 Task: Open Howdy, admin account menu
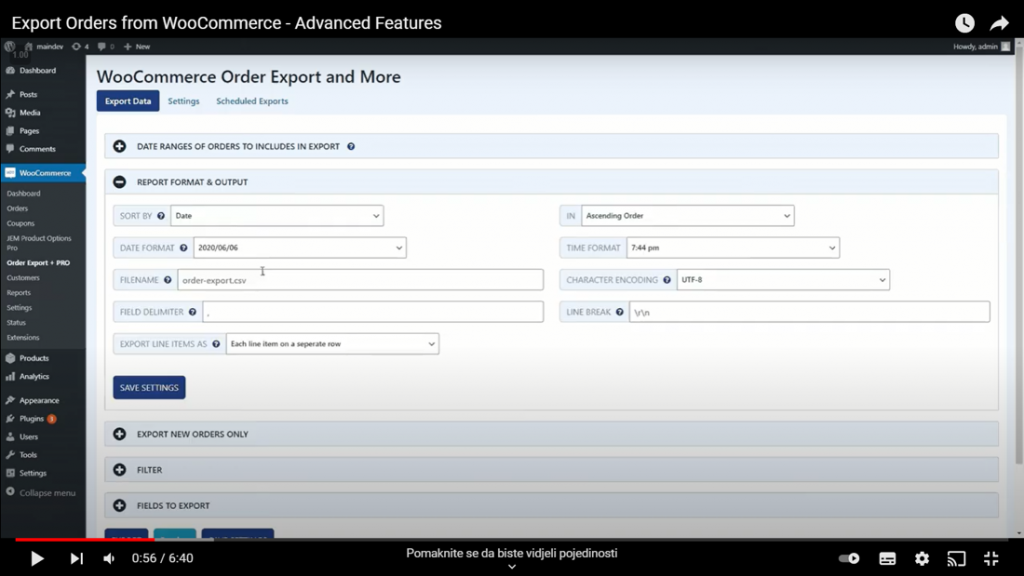pyautogui.click(x=982, y=46)
